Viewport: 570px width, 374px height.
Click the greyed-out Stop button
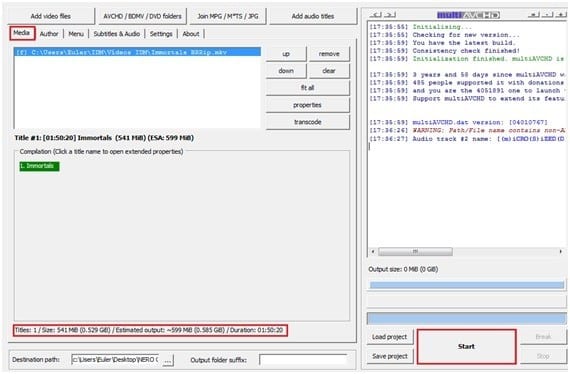(x=543, y=356)
